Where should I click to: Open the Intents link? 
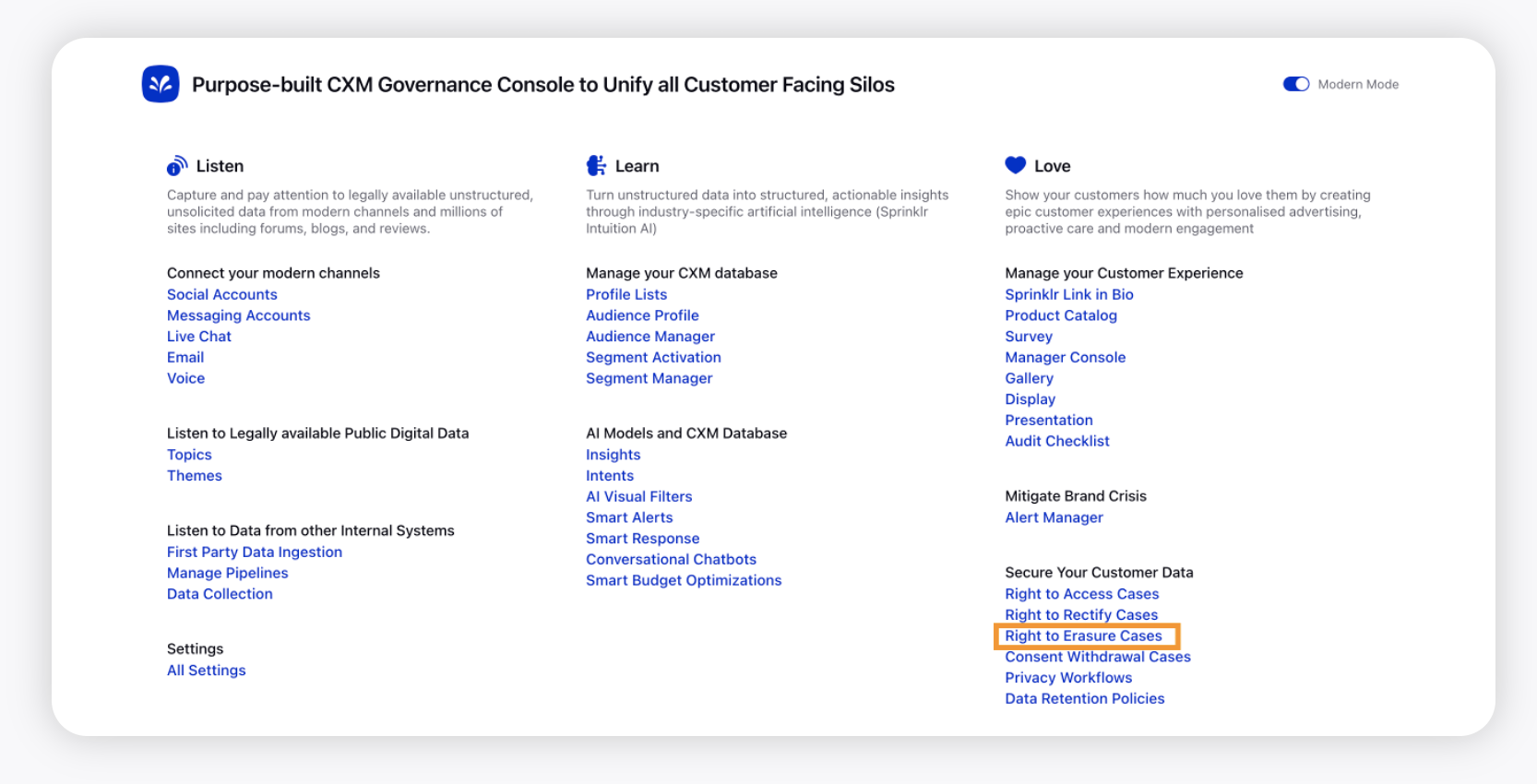(x=610, y=476)
